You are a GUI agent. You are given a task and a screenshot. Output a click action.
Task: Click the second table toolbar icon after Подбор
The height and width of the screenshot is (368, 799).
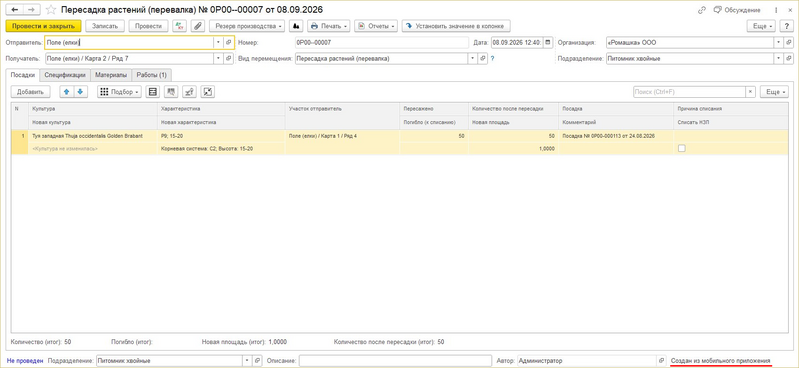[x=171, y=92]
